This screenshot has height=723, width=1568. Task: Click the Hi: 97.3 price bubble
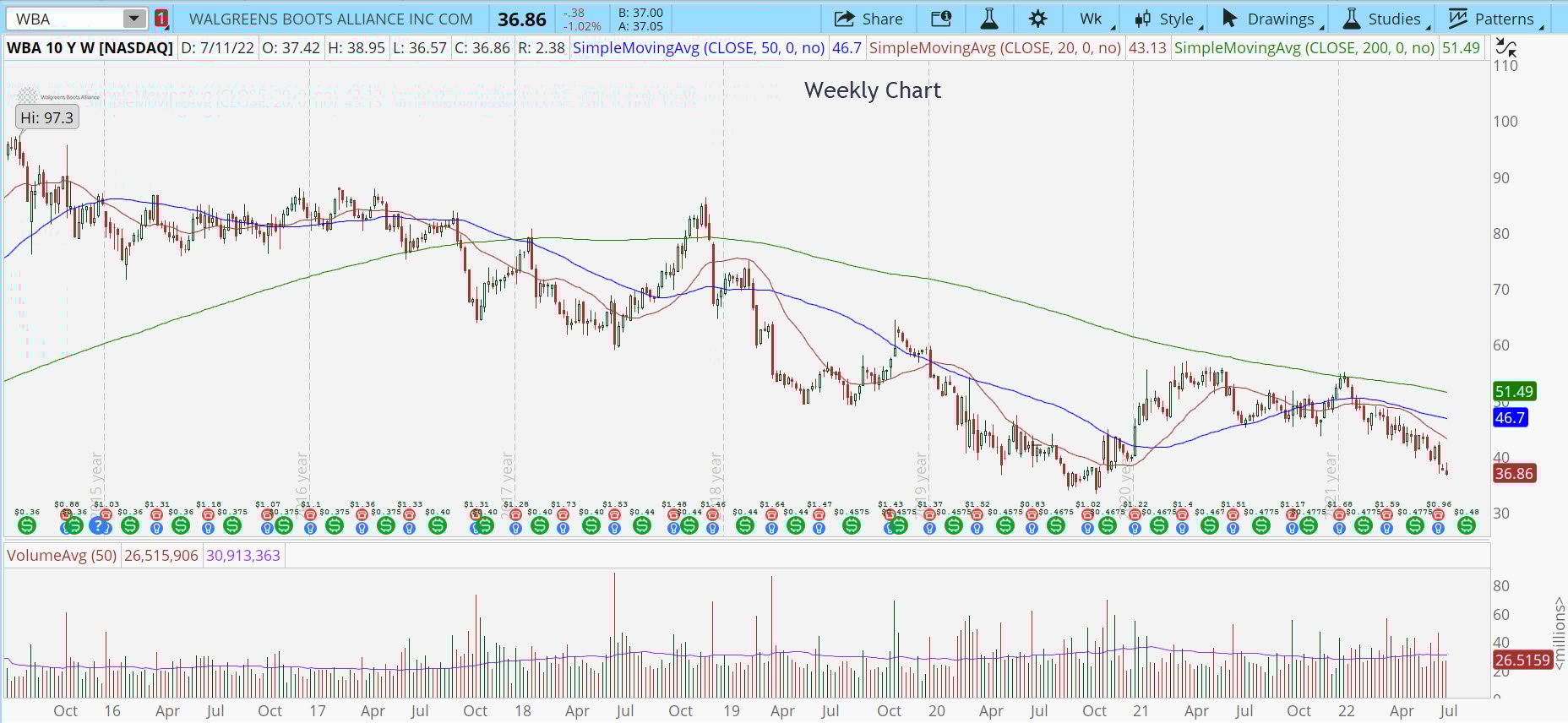[47, 117]
